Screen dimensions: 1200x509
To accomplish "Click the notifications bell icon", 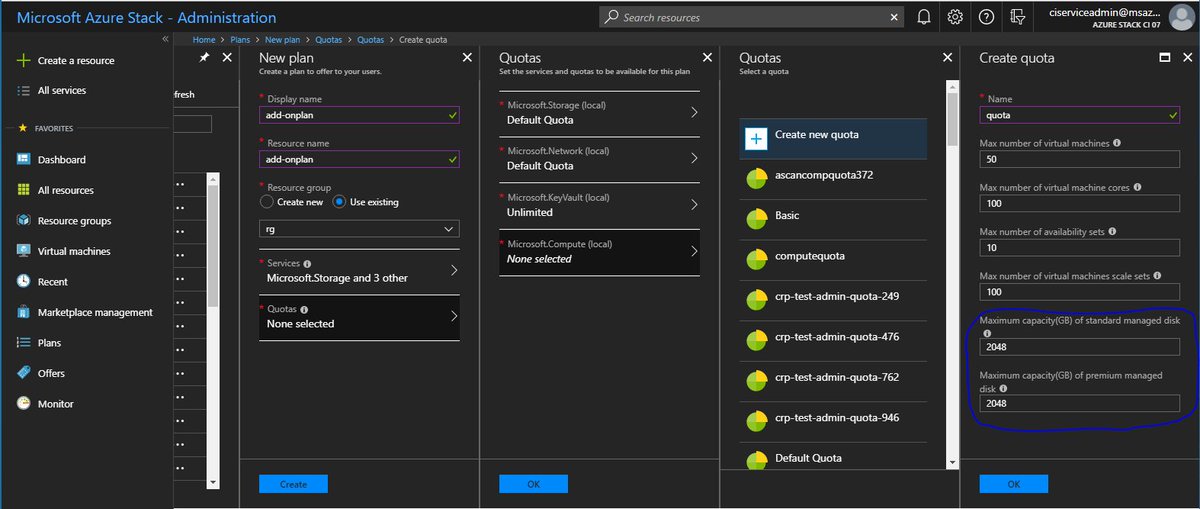I will (924, 17).
